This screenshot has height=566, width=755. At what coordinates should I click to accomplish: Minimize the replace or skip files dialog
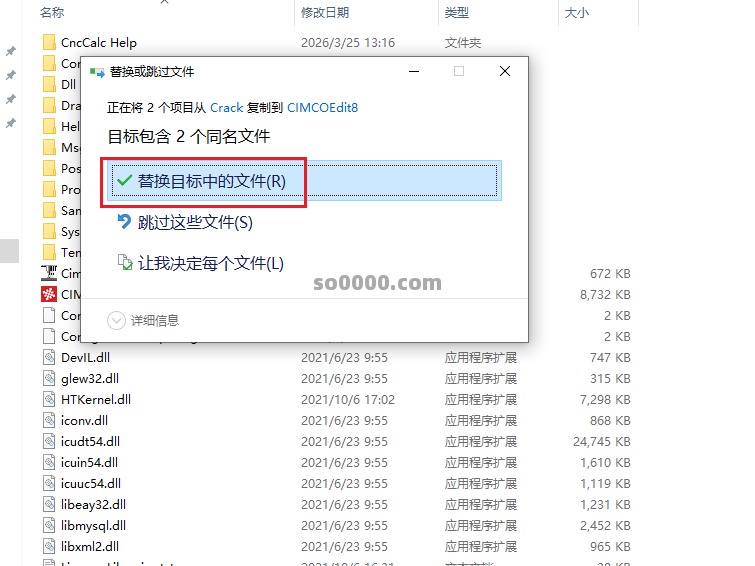coord(414,71)
